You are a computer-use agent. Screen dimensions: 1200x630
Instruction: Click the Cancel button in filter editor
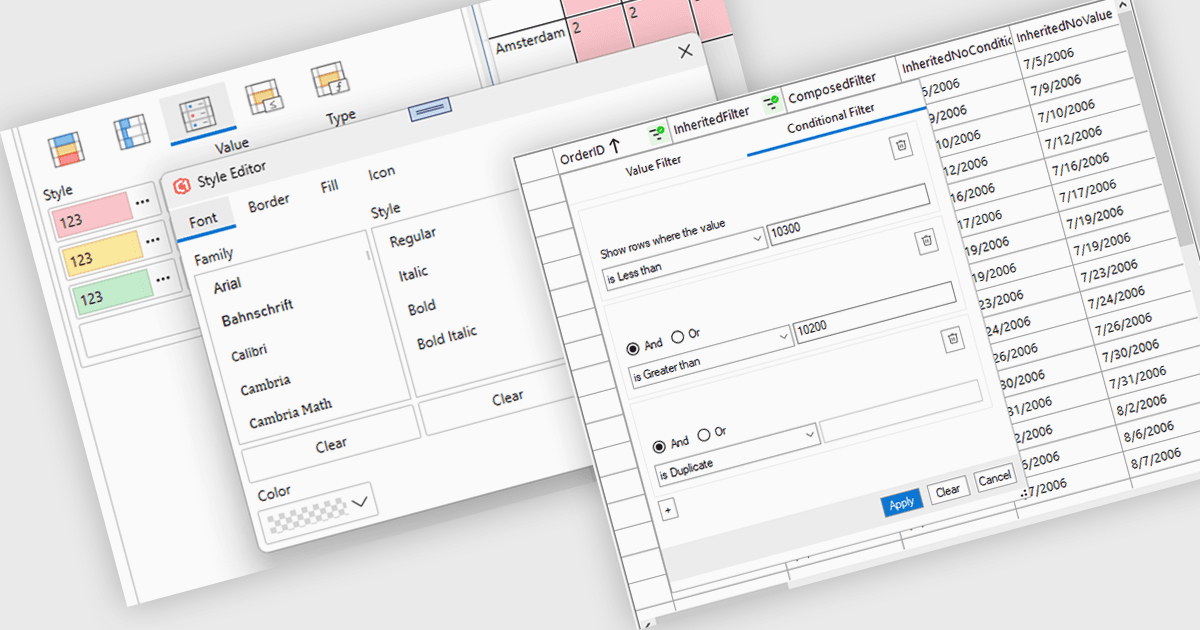coord(994,478)
